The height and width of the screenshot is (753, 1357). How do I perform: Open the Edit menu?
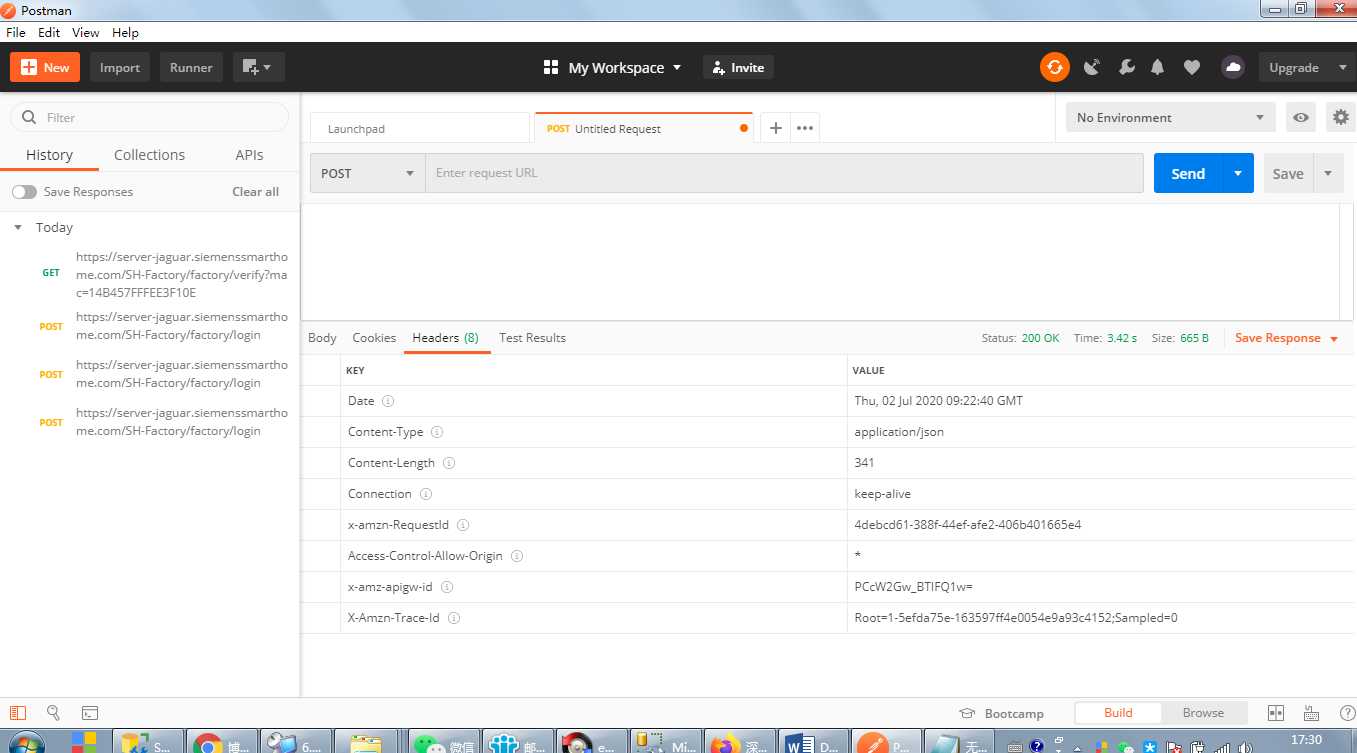[x=49, y=32]
